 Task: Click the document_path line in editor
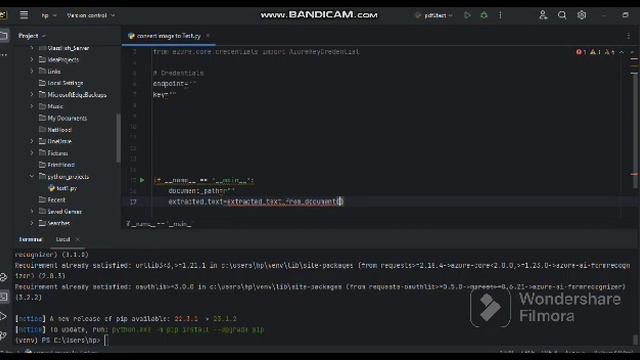(x=202, y=191)
